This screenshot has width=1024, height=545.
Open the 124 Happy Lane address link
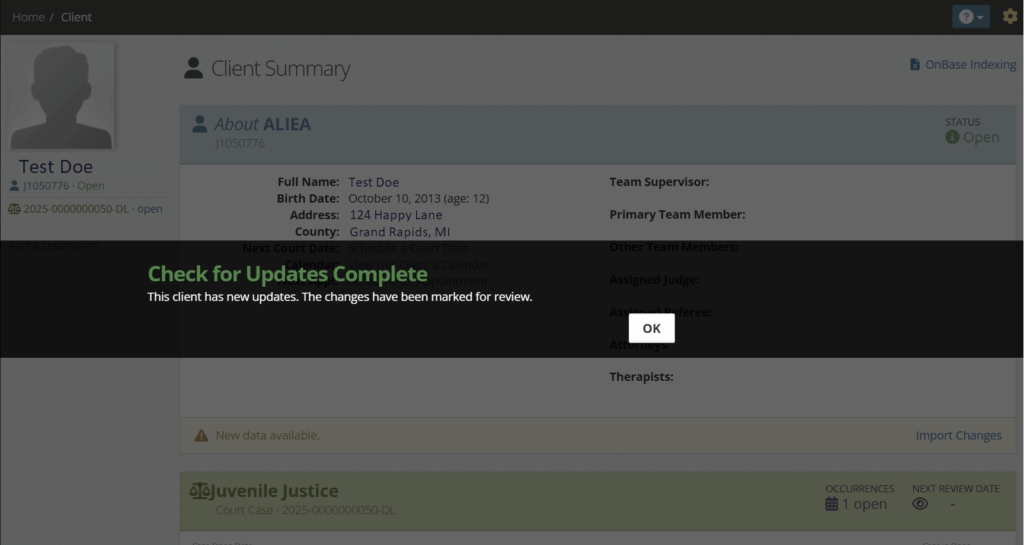coord(395,215)
